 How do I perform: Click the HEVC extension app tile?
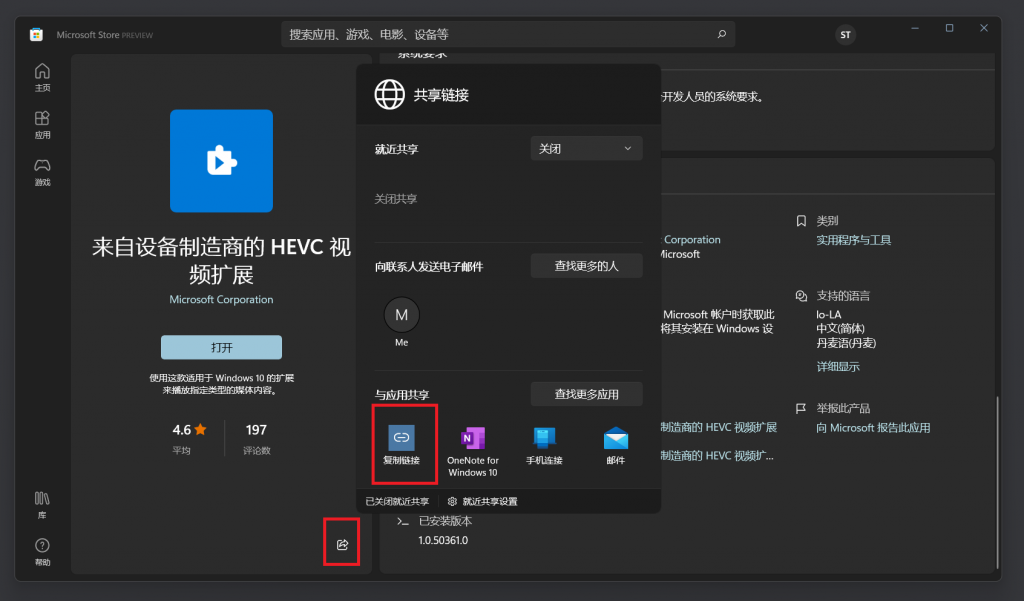click(221, 161)
